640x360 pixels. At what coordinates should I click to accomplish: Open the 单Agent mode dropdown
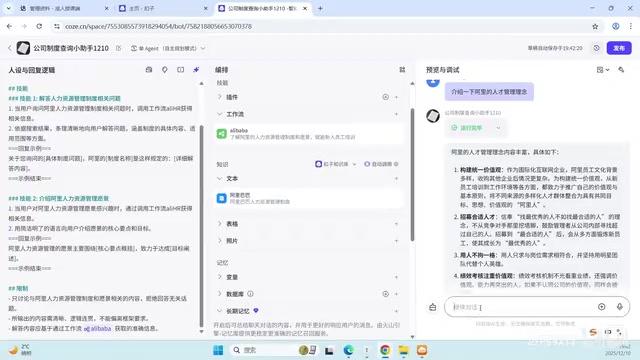point(168,48)
